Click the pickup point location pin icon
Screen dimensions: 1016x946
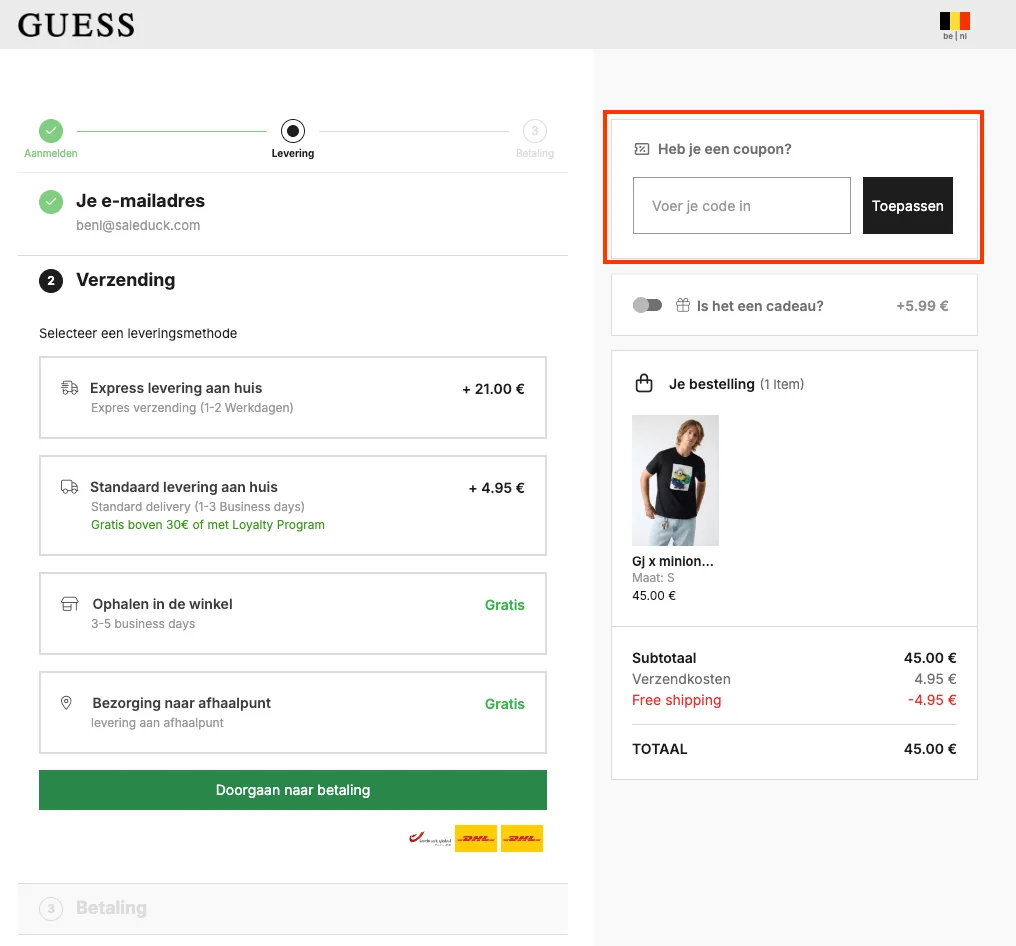click(x=66, y=703)
